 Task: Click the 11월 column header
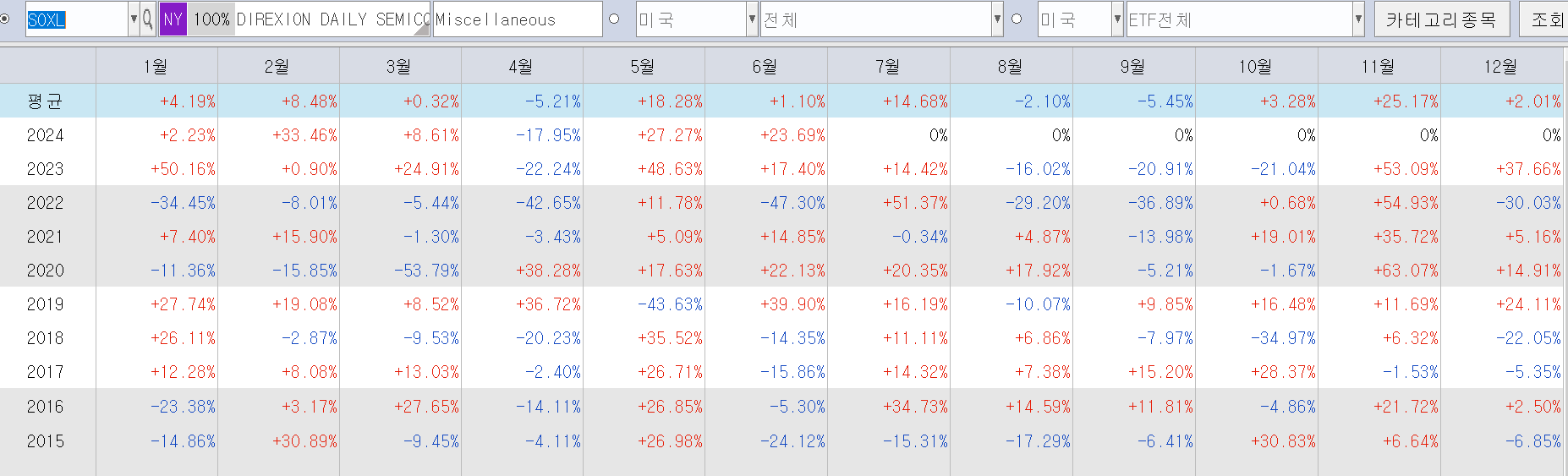click(x=1379, y=66)
